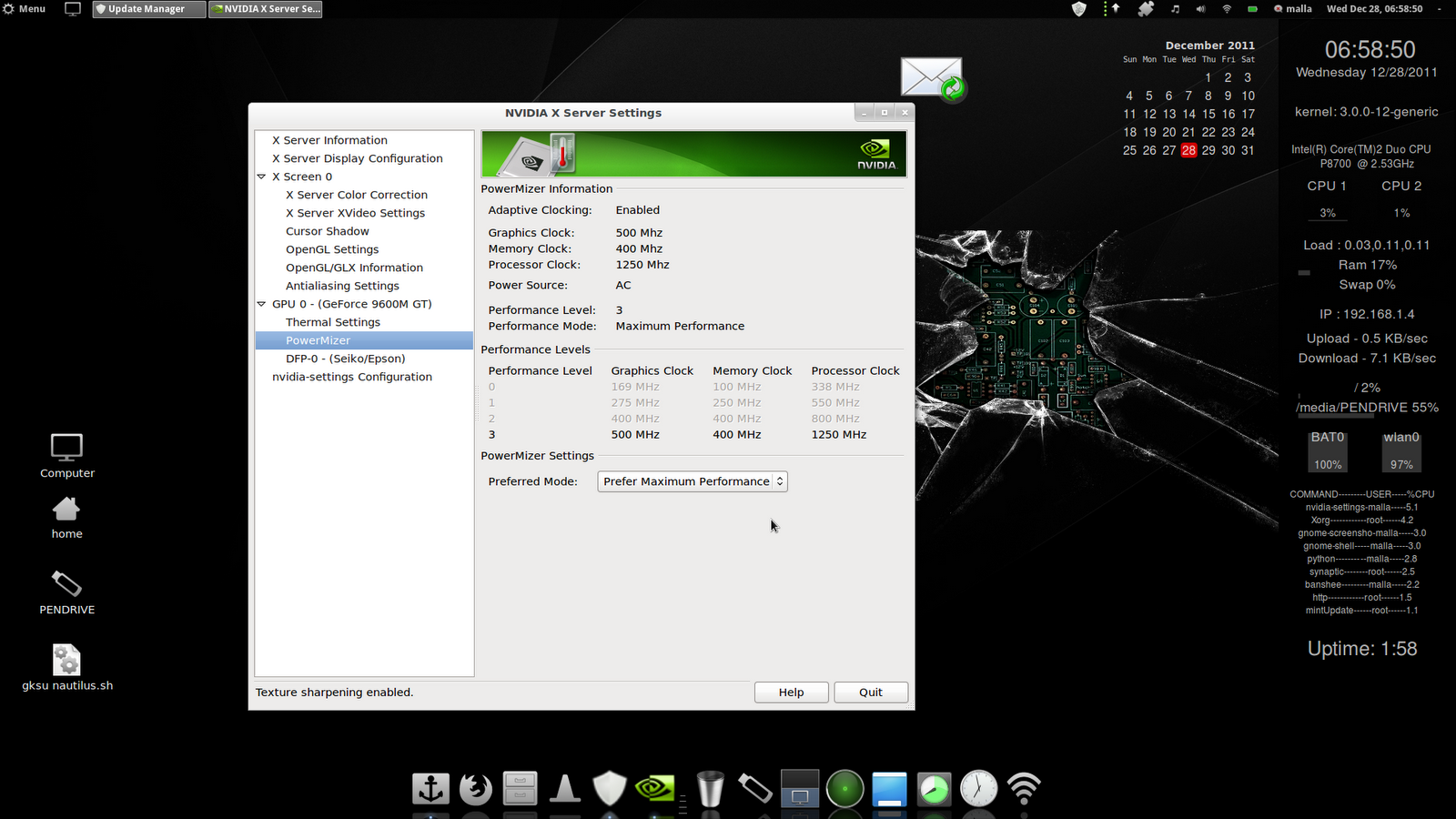Open the file cabinet icon in dock
Viewport: 1456px width, 819px height.
(520, 788)
